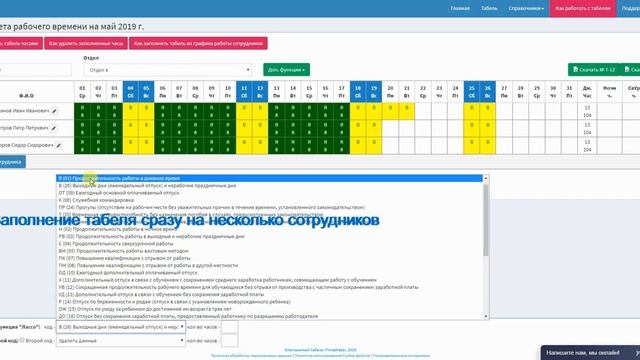Click Петр Петрович's empty cell for day 22

(x=423, y=128)
